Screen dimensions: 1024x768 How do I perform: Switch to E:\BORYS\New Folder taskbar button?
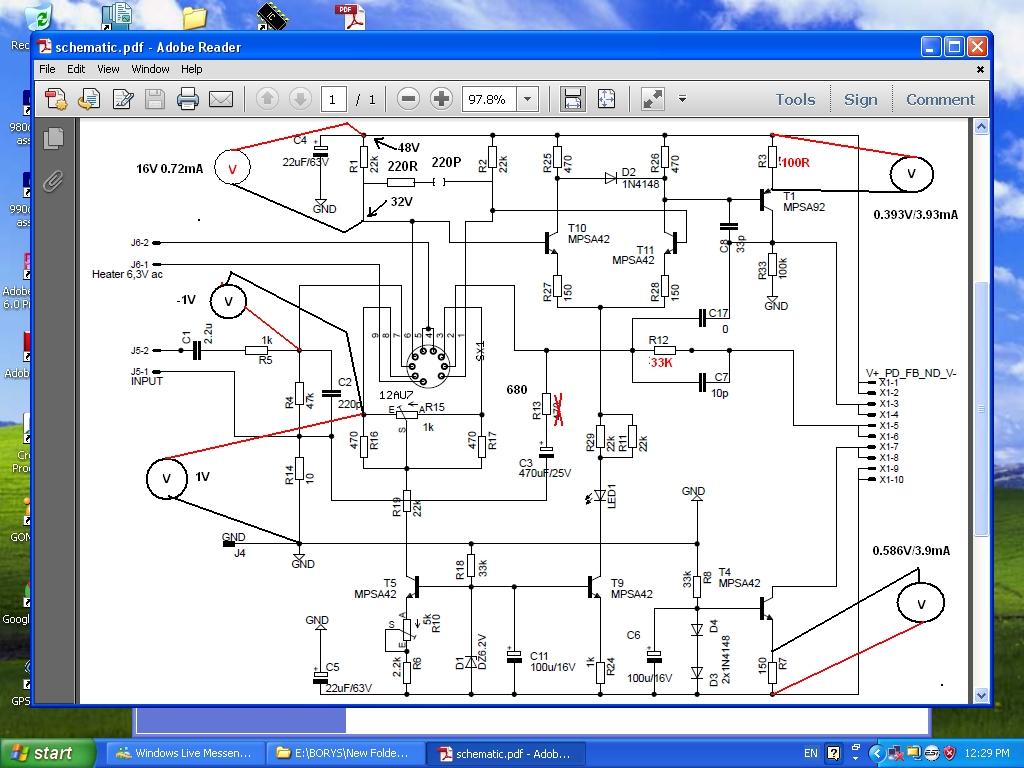(x=345, y=753)
